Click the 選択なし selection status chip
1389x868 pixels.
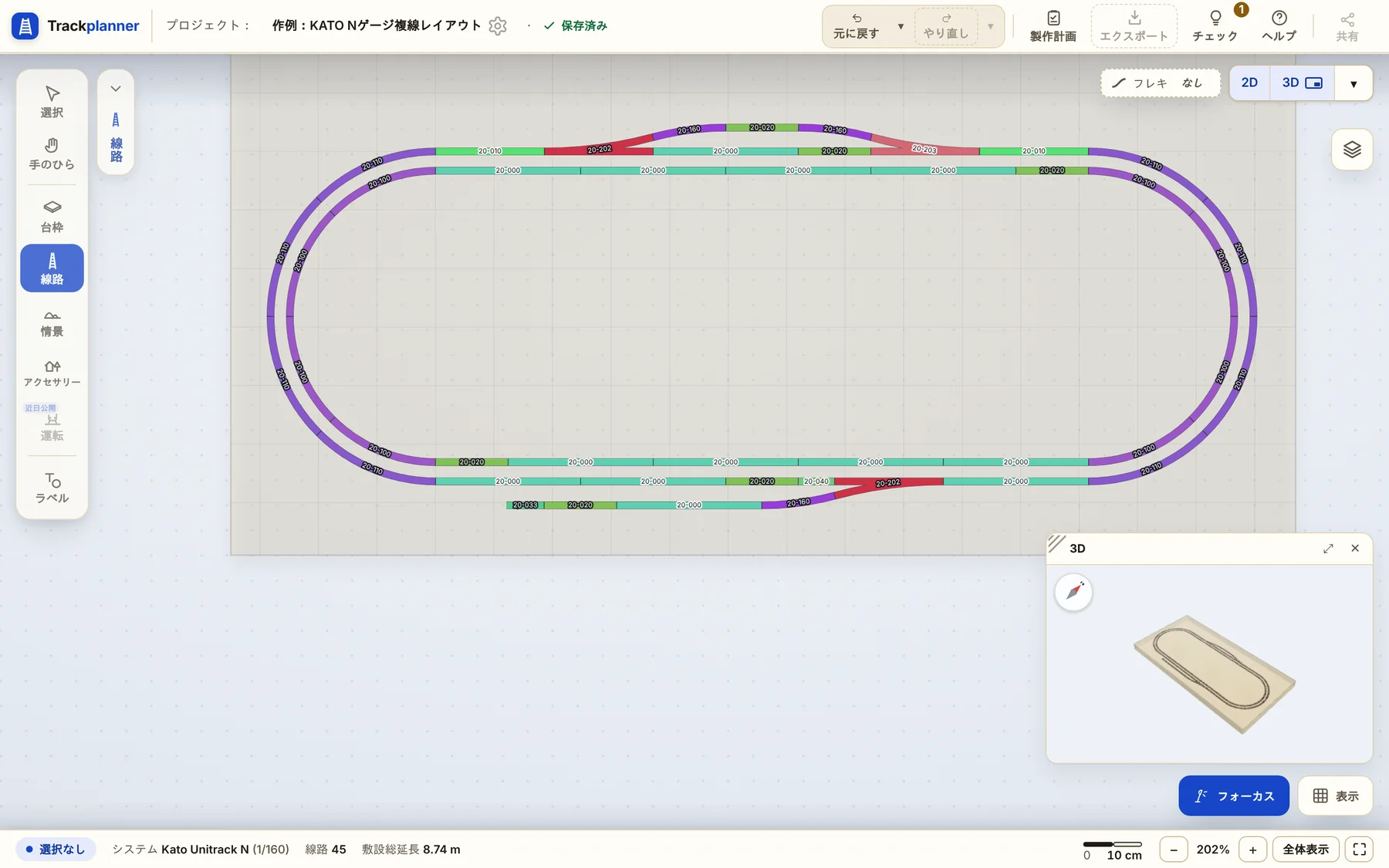click(56, 849)
